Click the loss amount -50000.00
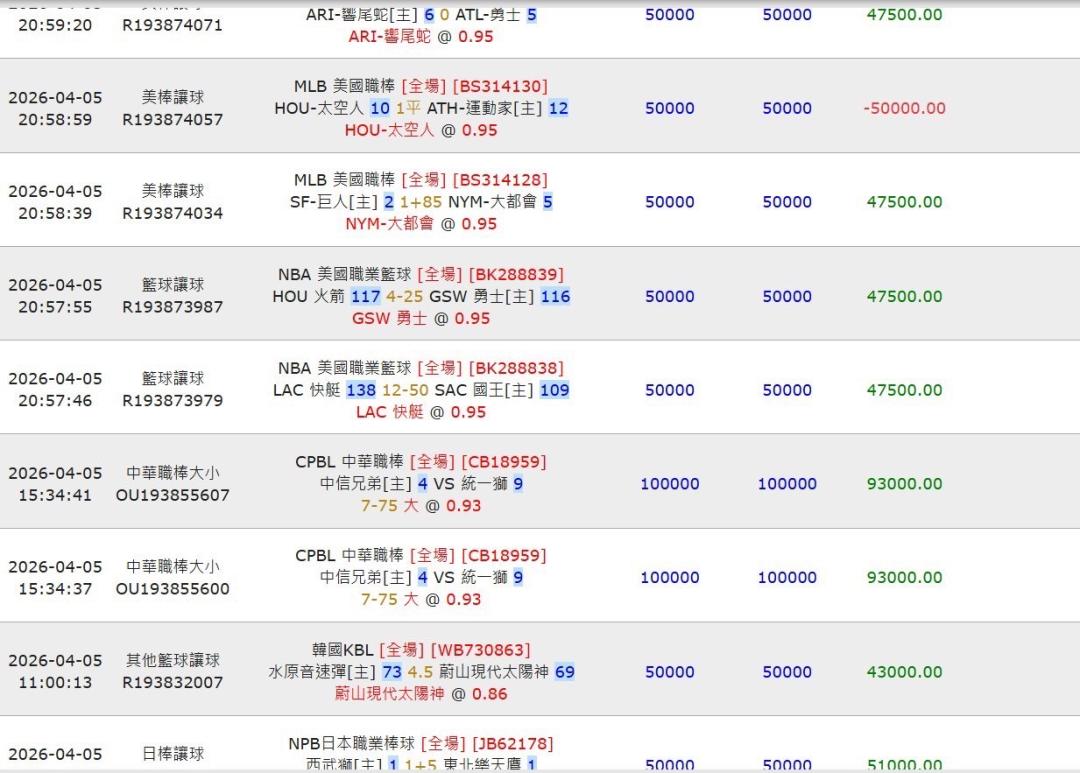This screenshot has height=773, width=1080. click(x=904, y=108)
